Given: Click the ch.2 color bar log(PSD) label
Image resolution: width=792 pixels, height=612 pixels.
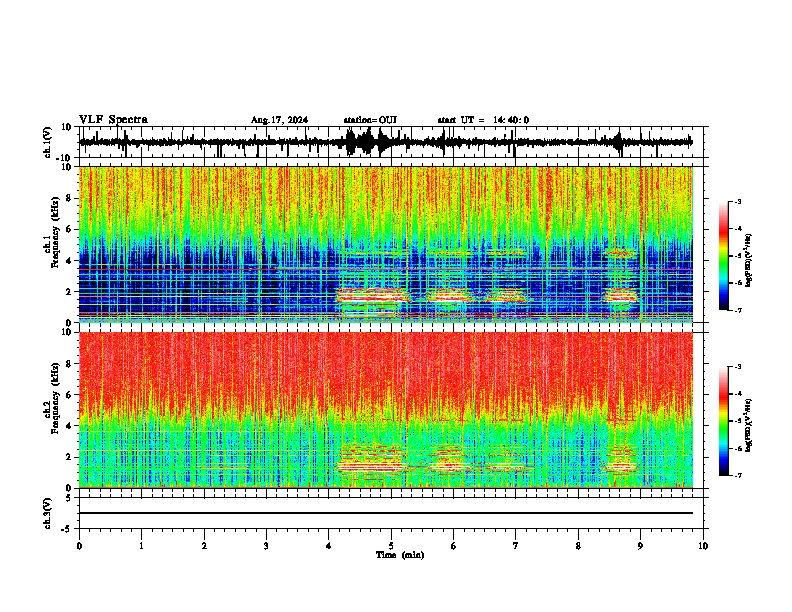Looking at the screenshot, I should (749, 425).
